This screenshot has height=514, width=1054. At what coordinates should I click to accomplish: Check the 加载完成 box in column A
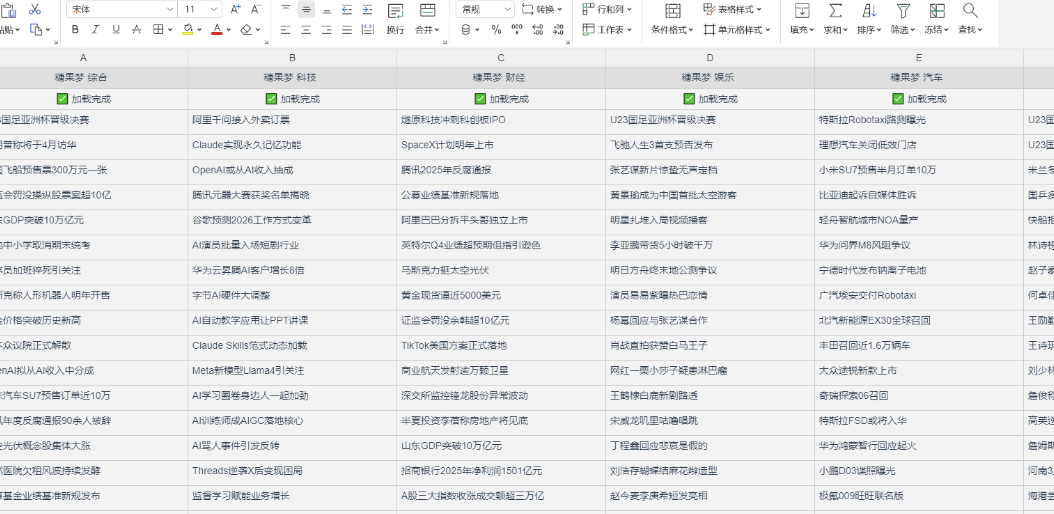tap(63, 99)
